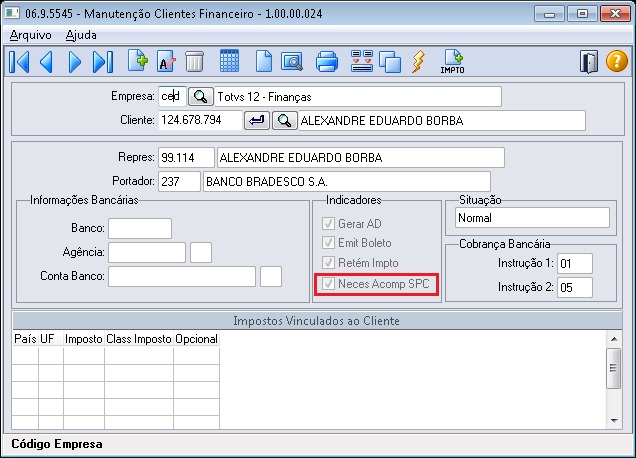The image size is (636, 458).
Task: Click the Empresa code field
Action: click(x=172, y=97)
